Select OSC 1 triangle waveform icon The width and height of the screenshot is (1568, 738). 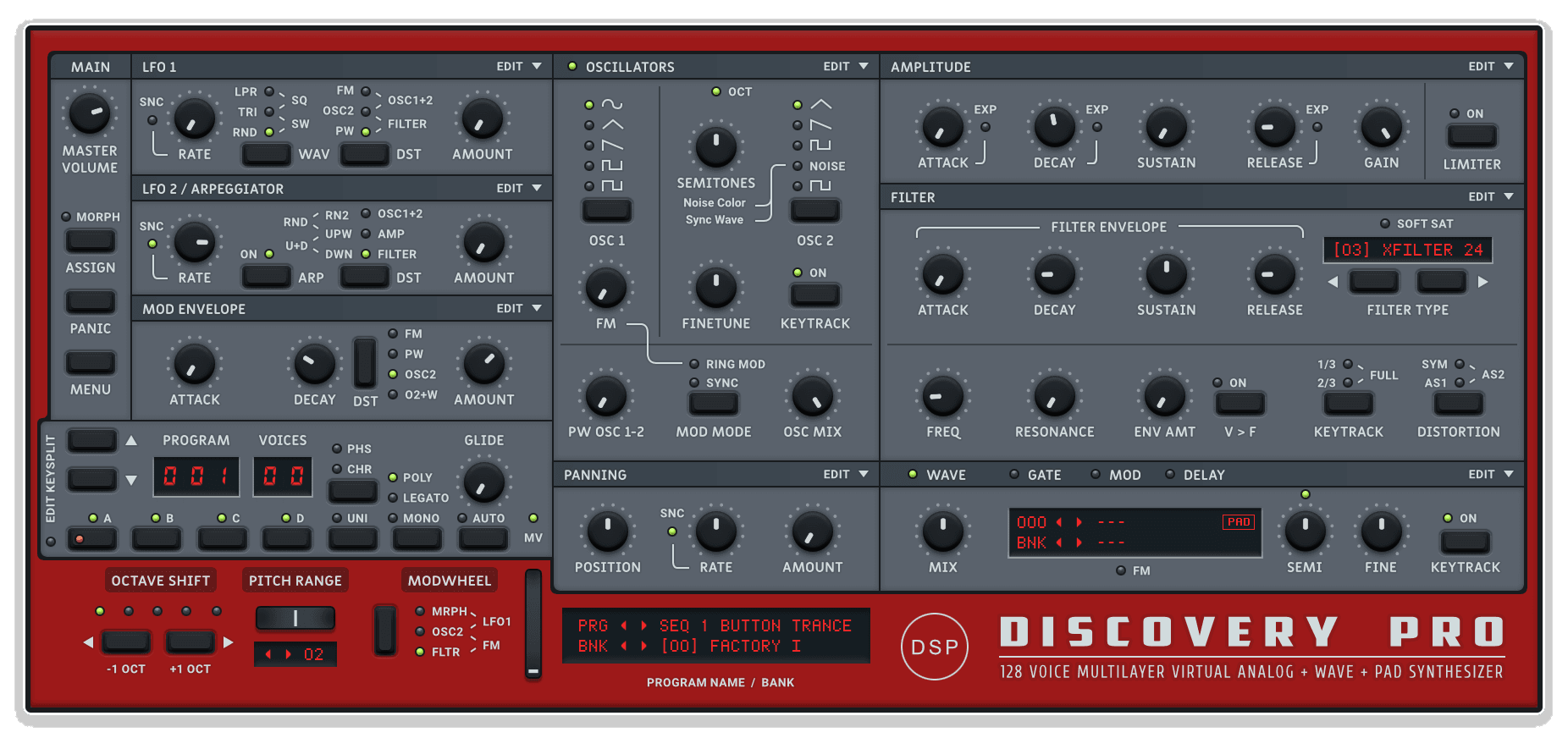coord(611,125)
